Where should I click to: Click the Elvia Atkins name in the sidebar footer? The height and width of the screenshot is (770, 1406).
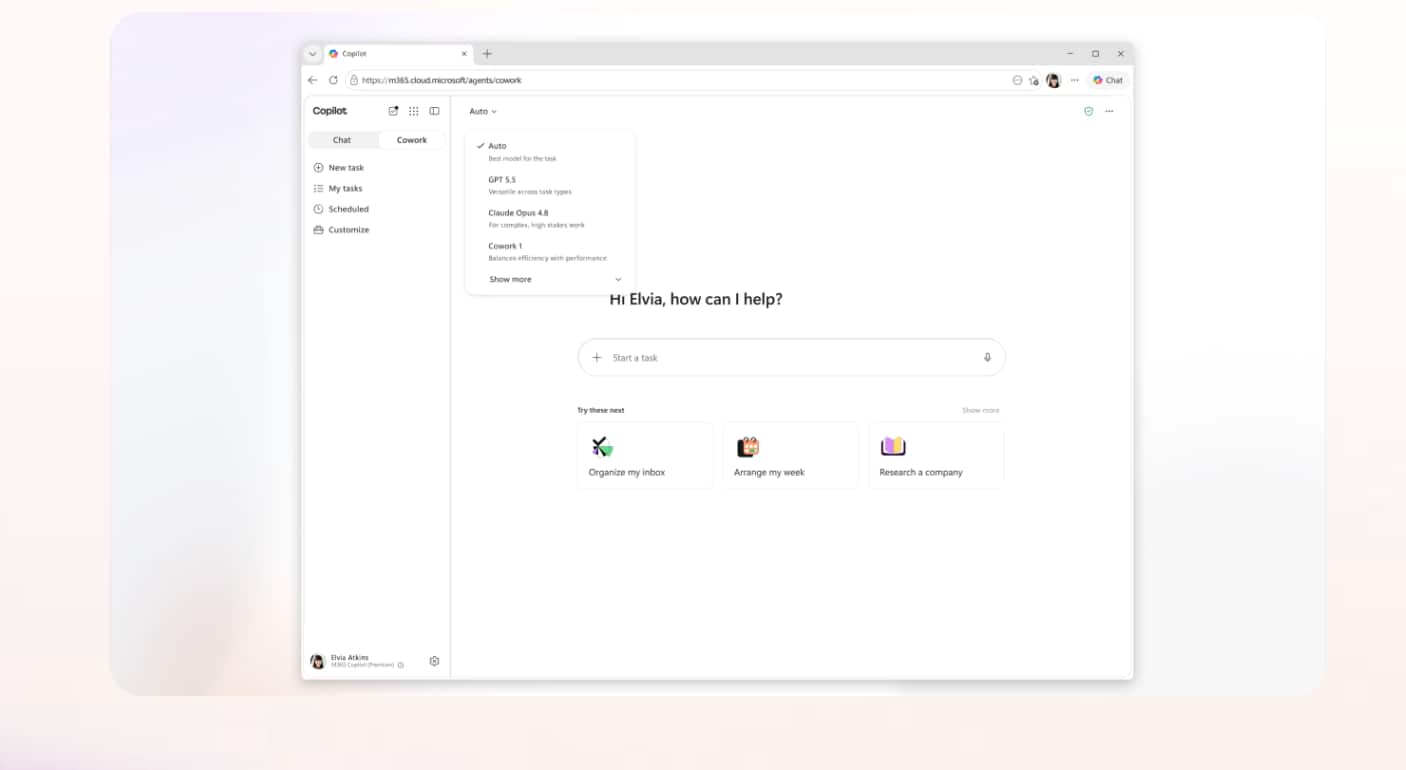(350, 658)
